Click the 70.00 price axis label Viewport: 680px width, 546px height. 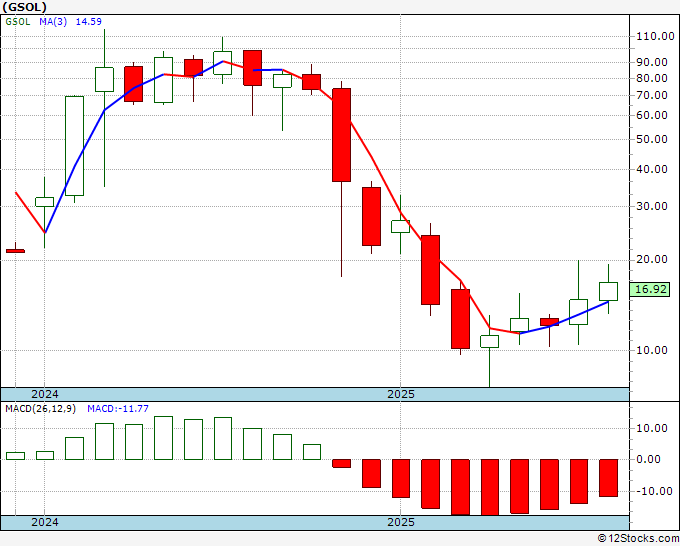click(652, 95)
